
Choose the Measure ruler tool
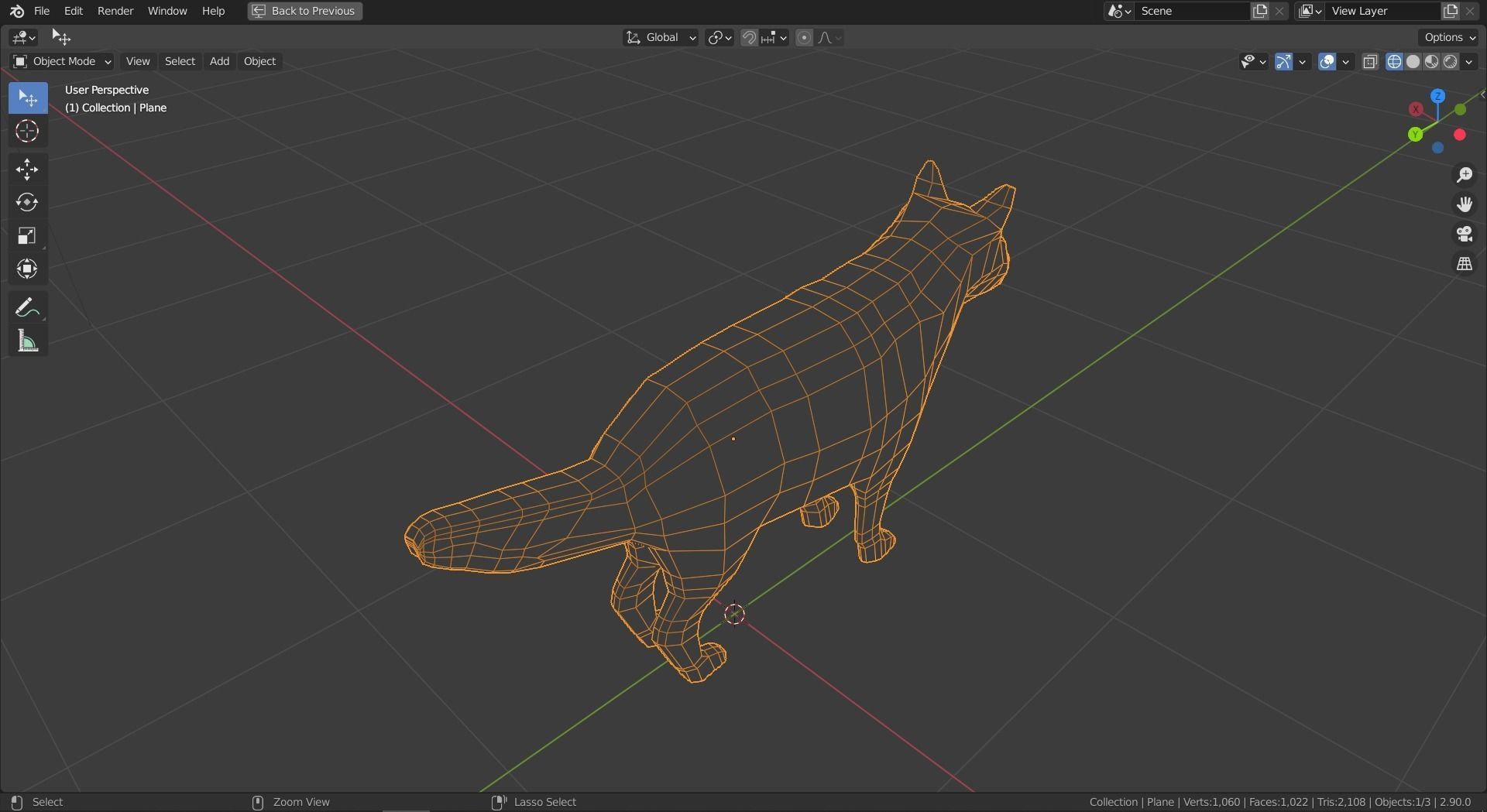pyautogui.click(x=28, y=341)
